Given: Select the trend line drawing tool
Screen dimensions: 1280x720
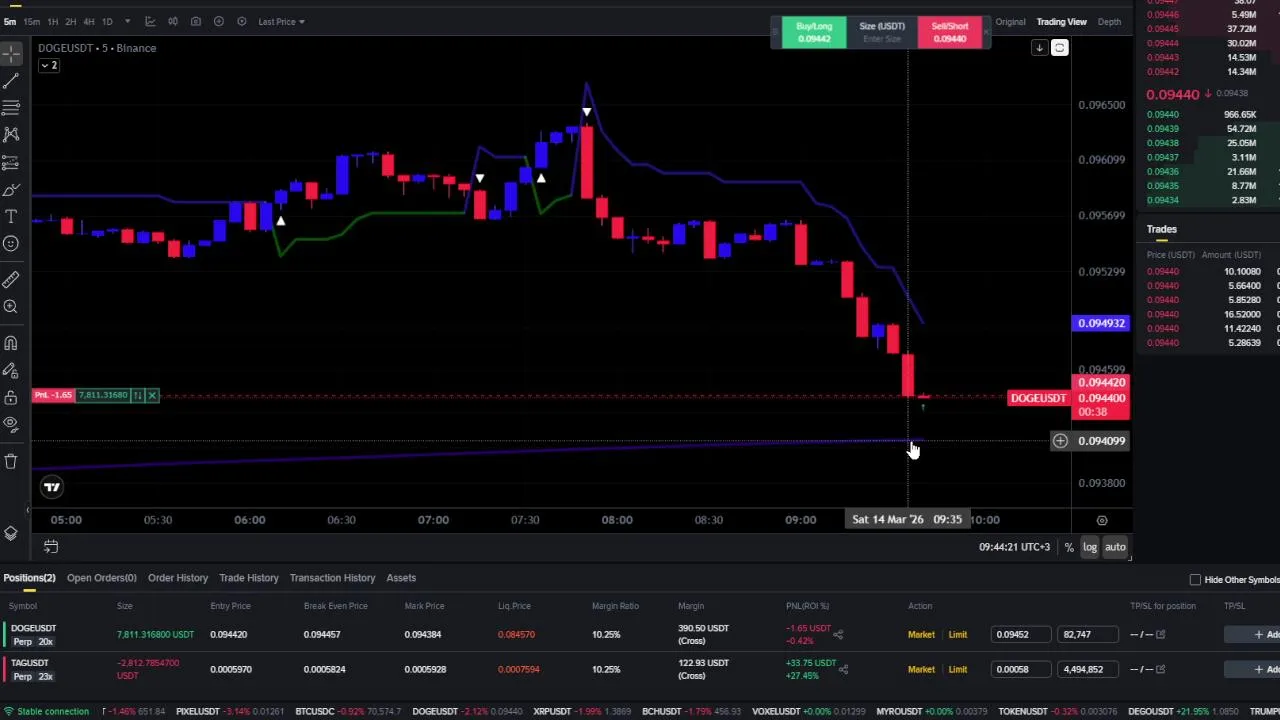Looking at the screenshot, I should 11,81.
